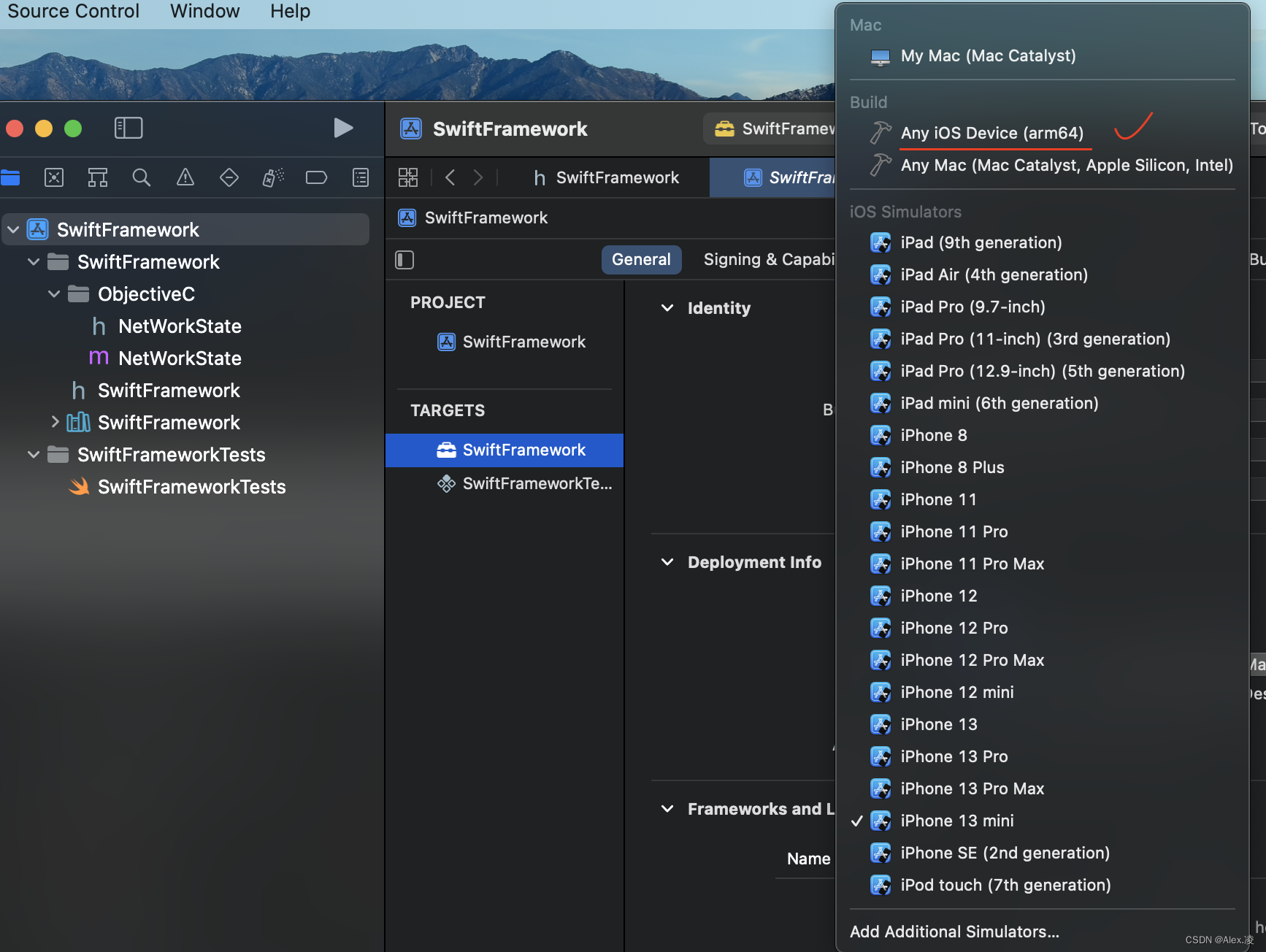Collapse the Identity section
This screenshot has width=1266, height=952.
(667, 308)
